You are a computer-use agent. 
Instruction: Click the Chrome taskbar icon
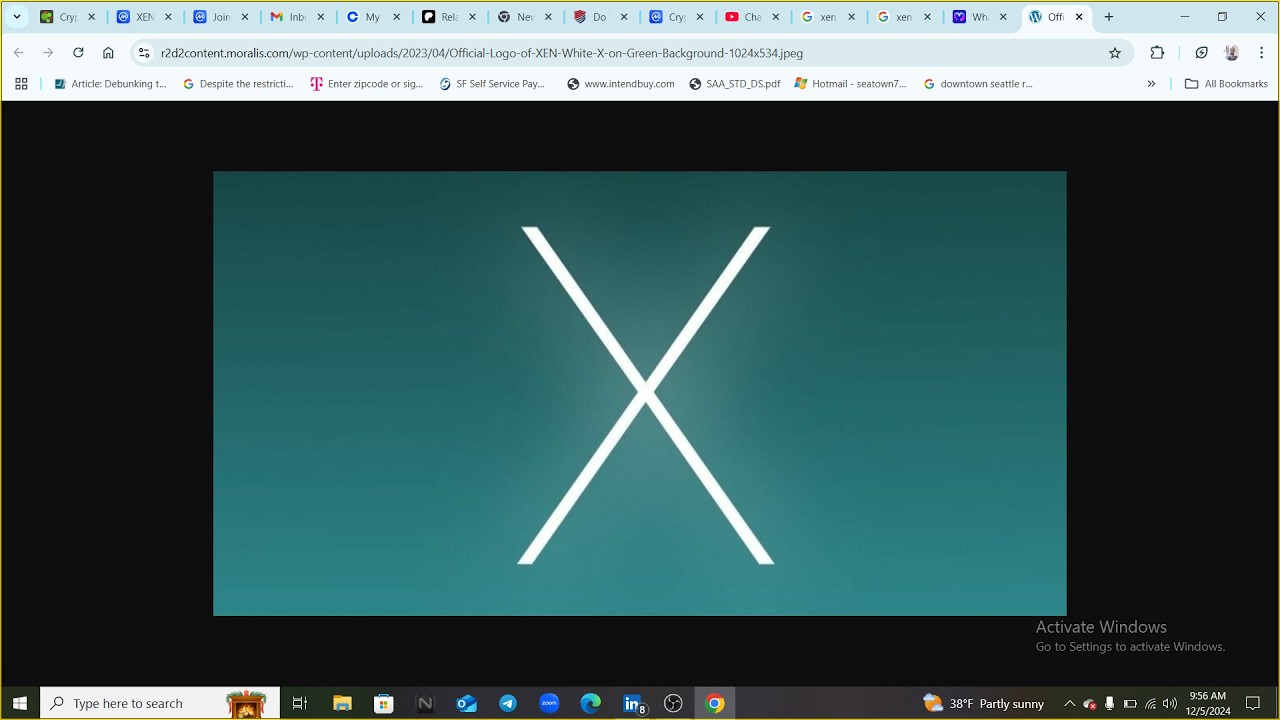point(715,703)
